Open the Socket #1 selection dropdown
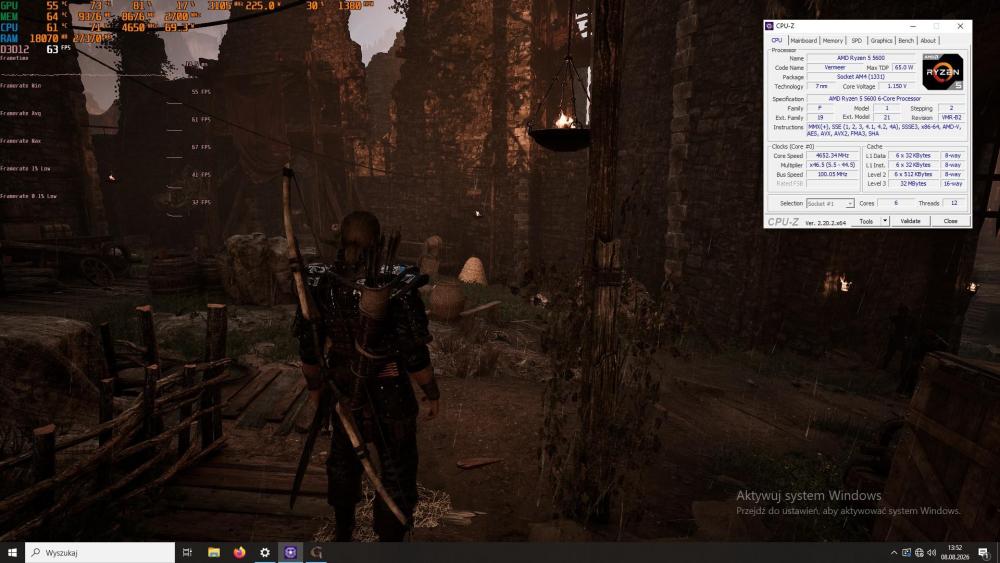Image resolution: width=1000 pixels, height=563 pixels. point(830,203)
